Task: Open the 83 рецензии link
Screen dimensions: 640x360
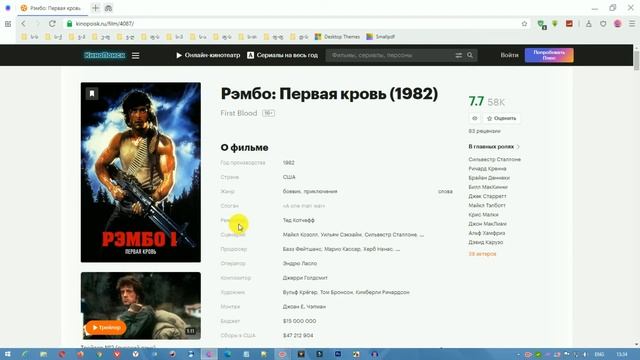Action: (484, 131)
